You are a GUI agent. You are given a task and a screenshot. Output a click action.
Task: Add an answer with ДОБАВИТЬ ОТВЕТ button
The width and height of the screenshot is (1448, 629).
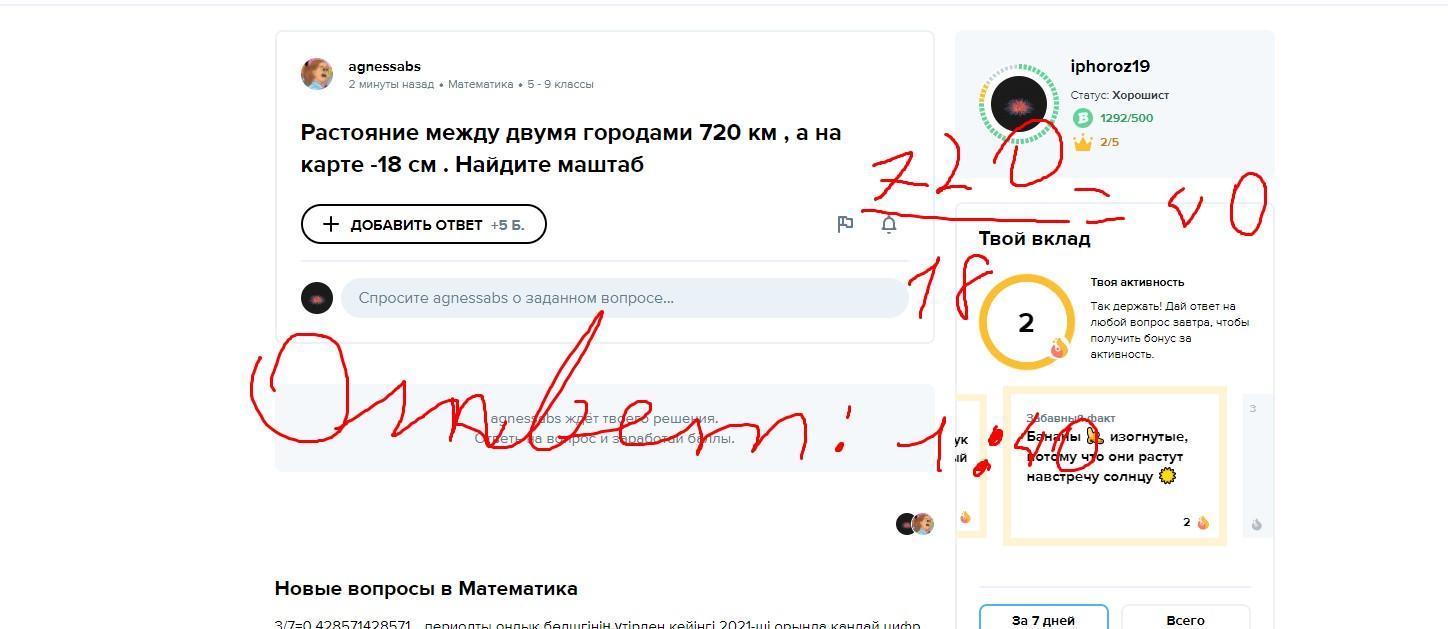[x=424, y=224]
